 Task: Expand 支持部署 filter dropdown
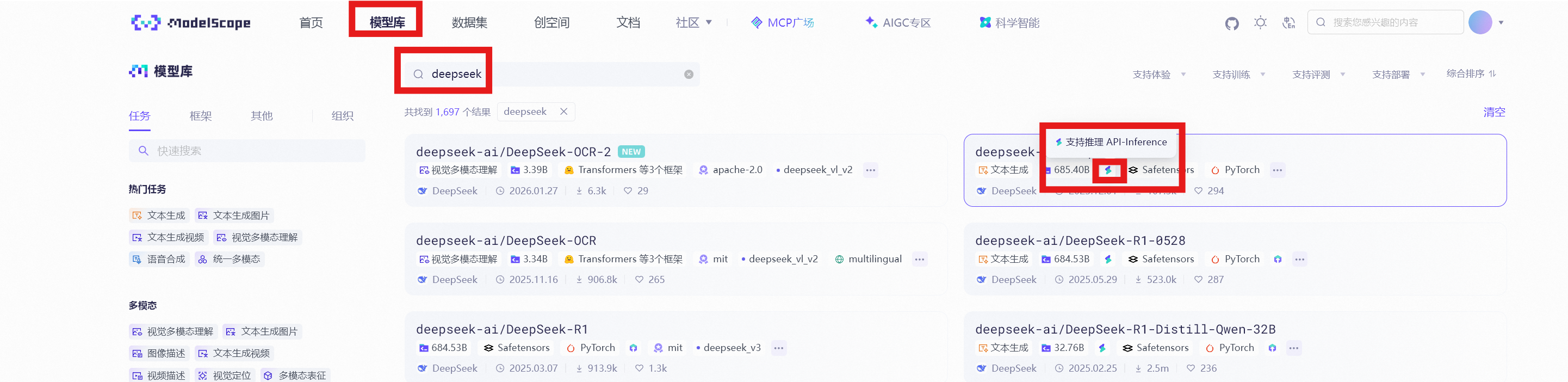coord(1398,75)
